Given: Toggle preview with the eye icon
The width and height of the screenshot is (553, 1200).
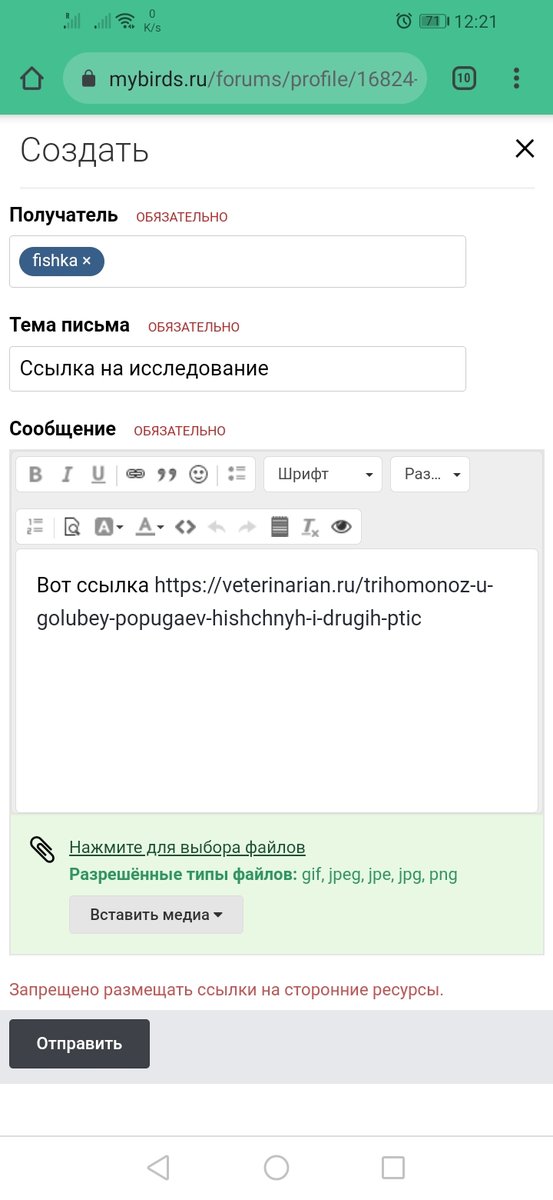Looking at the screenshot, I should [x=342, y=527].
